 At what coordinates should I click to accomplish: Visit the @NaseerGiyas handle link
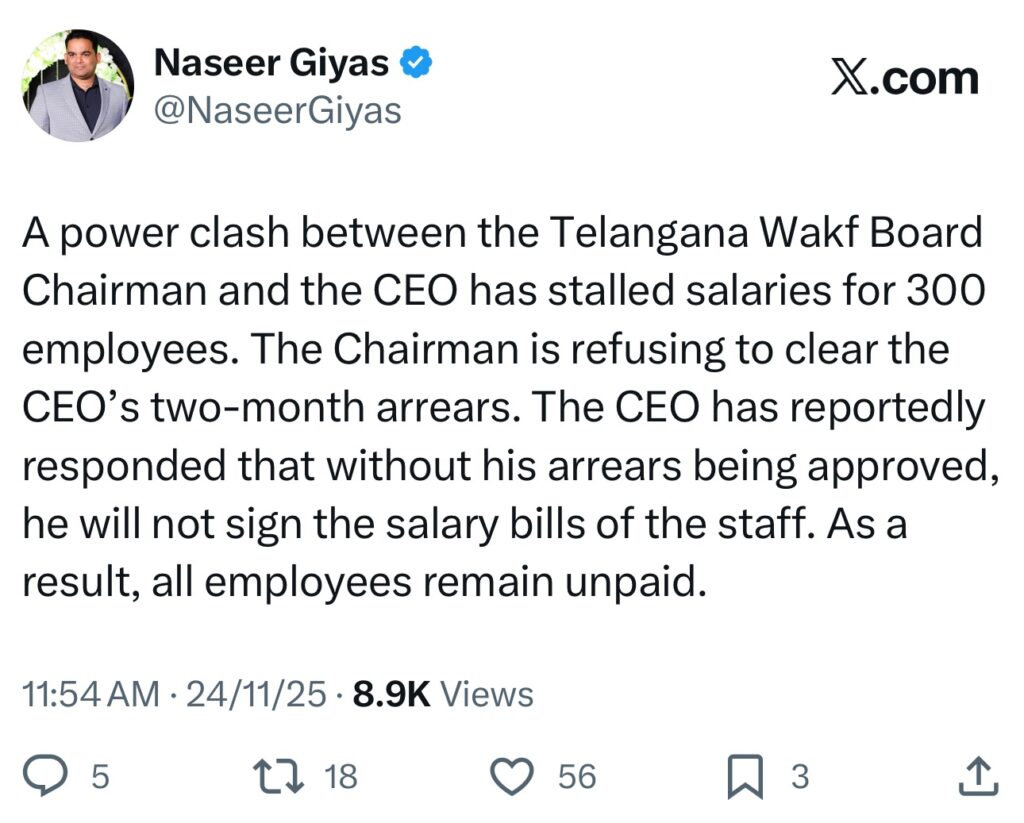(276, 109)
